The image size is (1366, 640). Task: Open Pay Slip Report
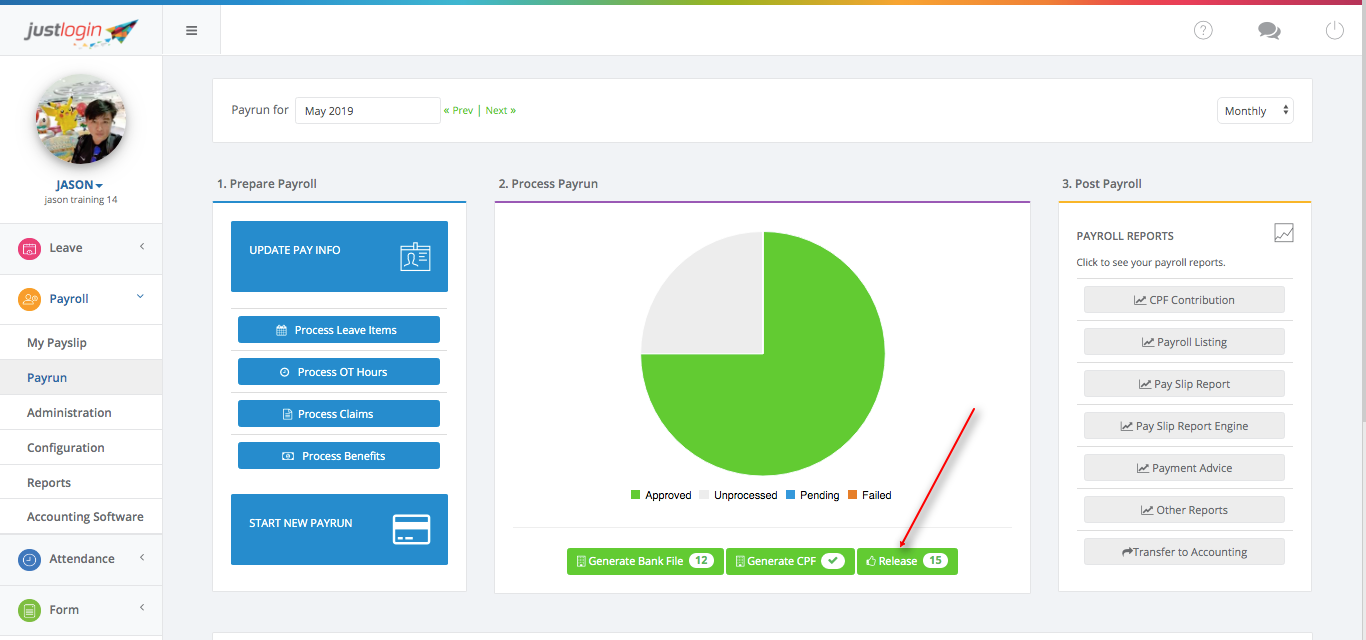pyautogui.click(x=1184, y=384)
